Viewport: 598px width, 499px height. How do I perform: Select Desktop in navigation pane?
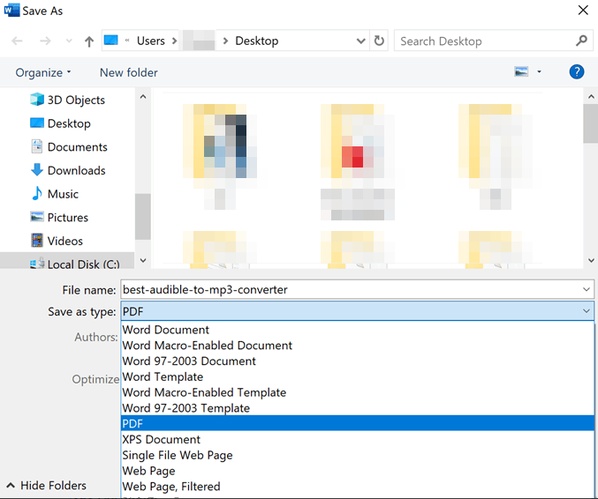coord(60,123)
